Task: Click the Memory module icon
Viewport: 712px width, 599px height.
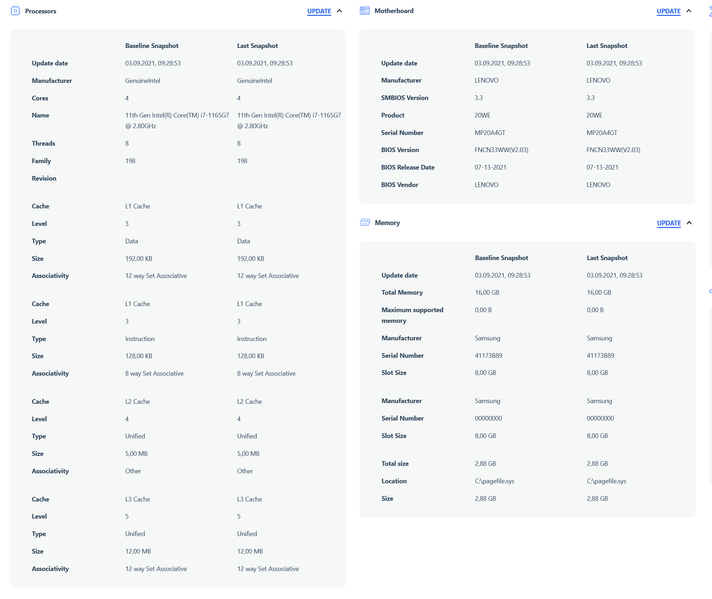Action: pos(365,223)
